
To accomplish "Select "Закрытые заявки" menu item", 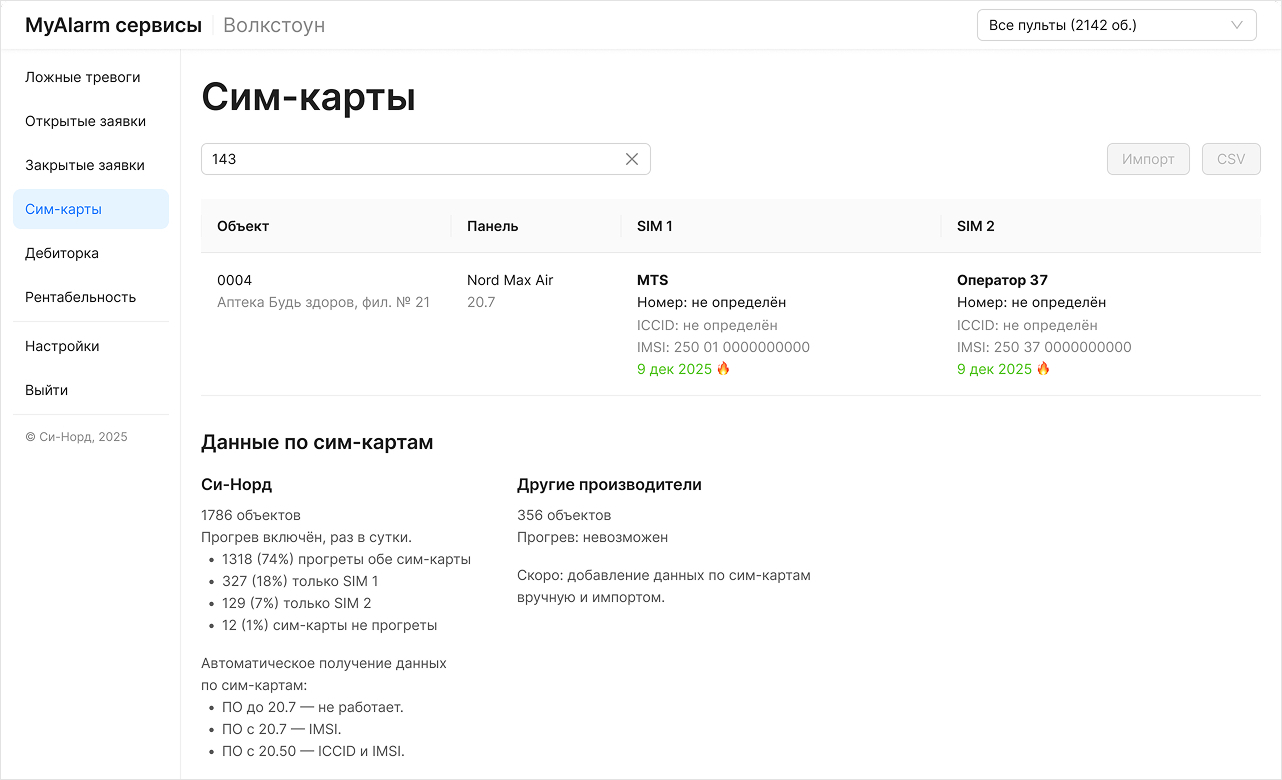I will point(85,165).
